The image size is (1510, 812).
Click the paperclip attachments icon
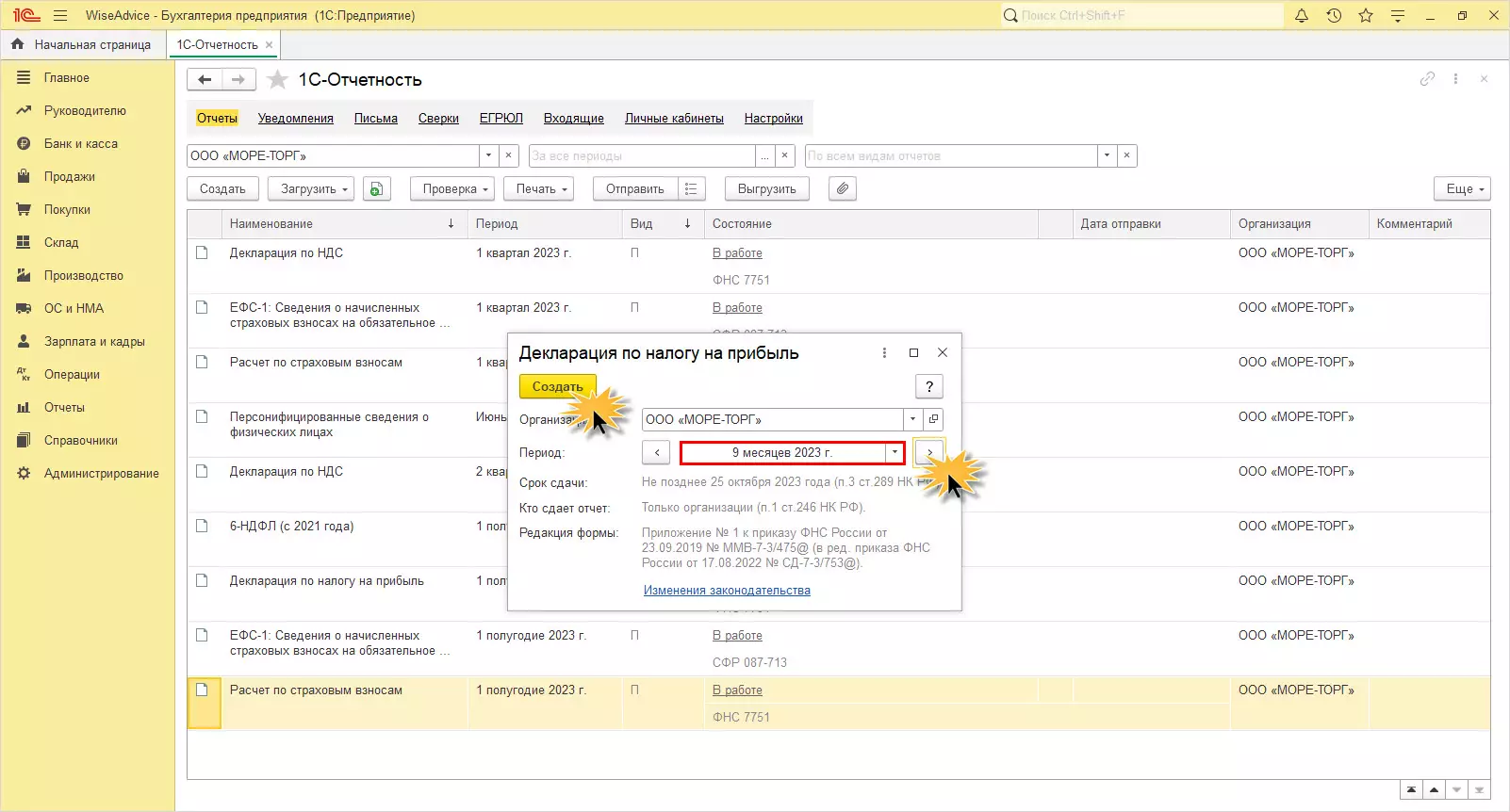843,188
